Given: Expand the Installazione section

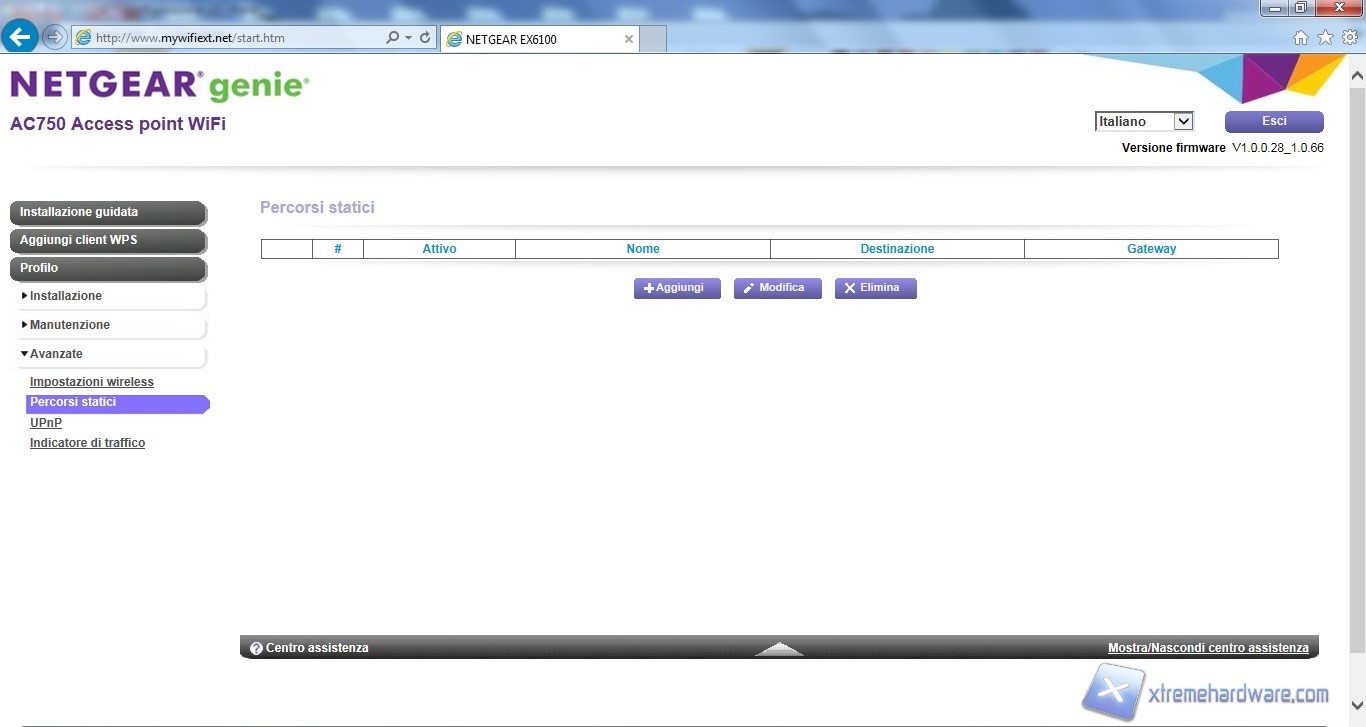Looking at the screenshot, I should click(66, 296).
